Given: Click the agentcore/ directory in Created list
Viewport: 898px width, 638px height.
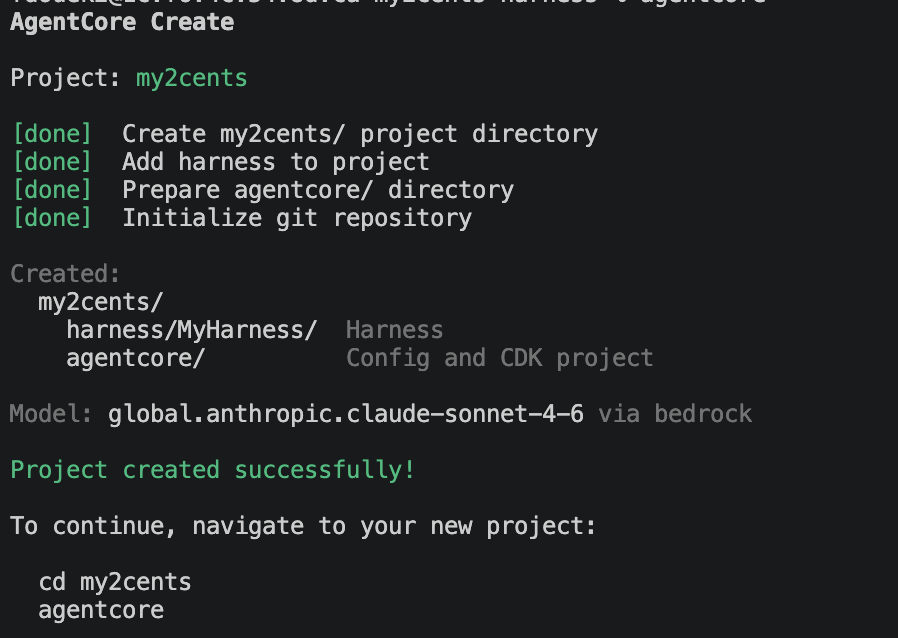Looking at the screenshot, I should click(135, 358).
